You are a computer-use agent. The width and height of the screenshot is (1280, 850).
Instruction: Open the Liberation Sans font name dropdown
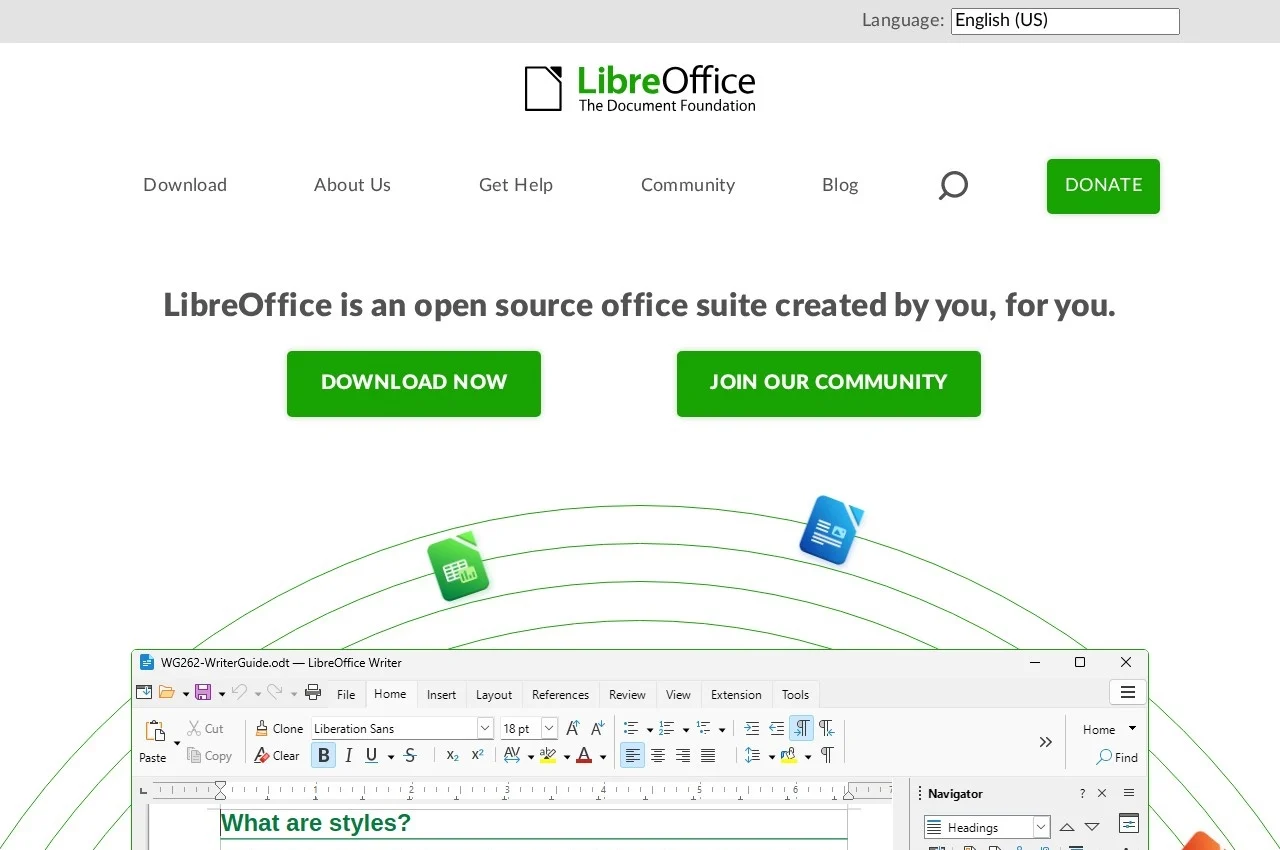point(485,728)
